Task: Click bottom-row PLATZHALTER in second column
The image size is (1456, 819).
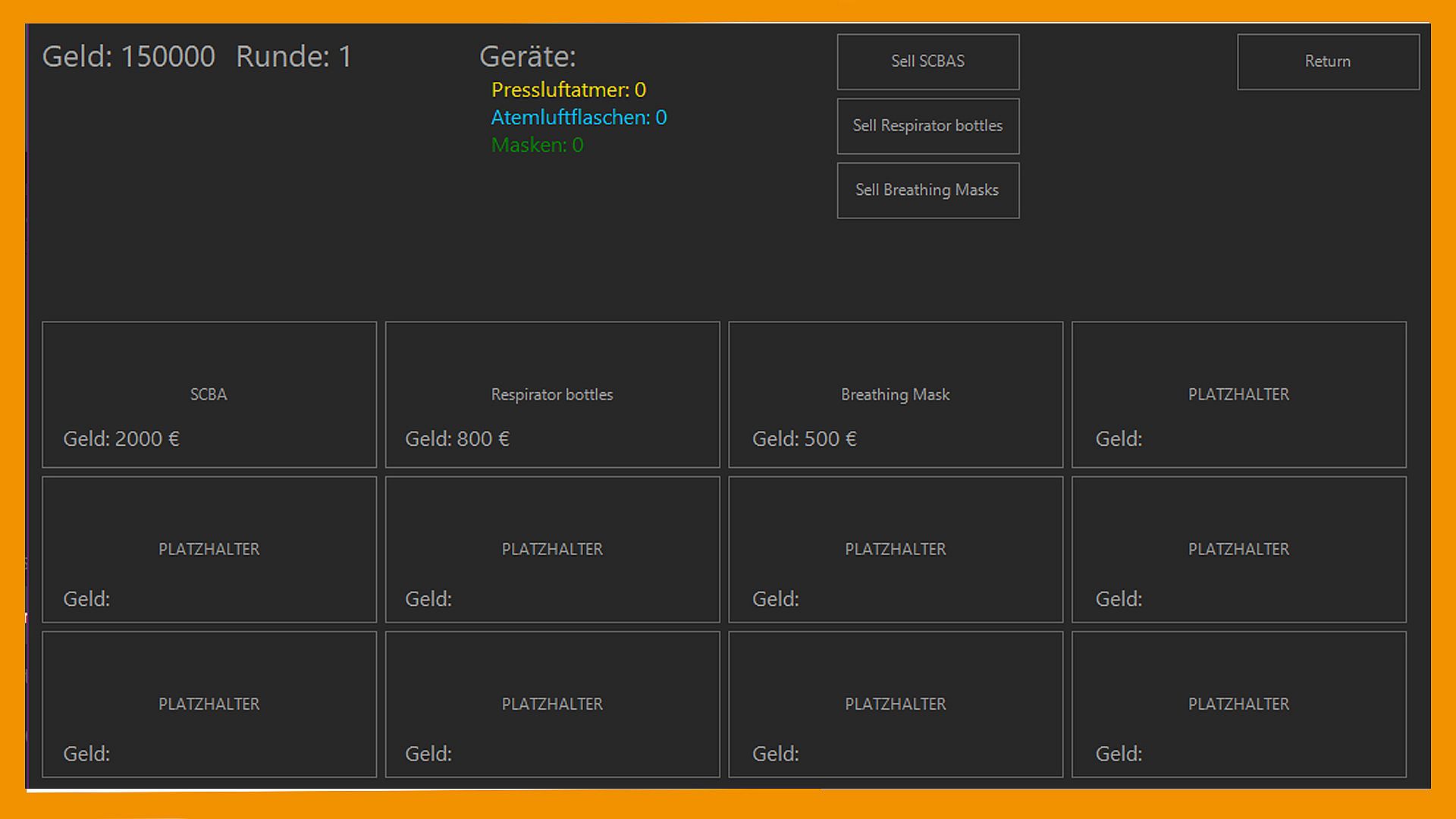Action: click(x=552, y=704)
